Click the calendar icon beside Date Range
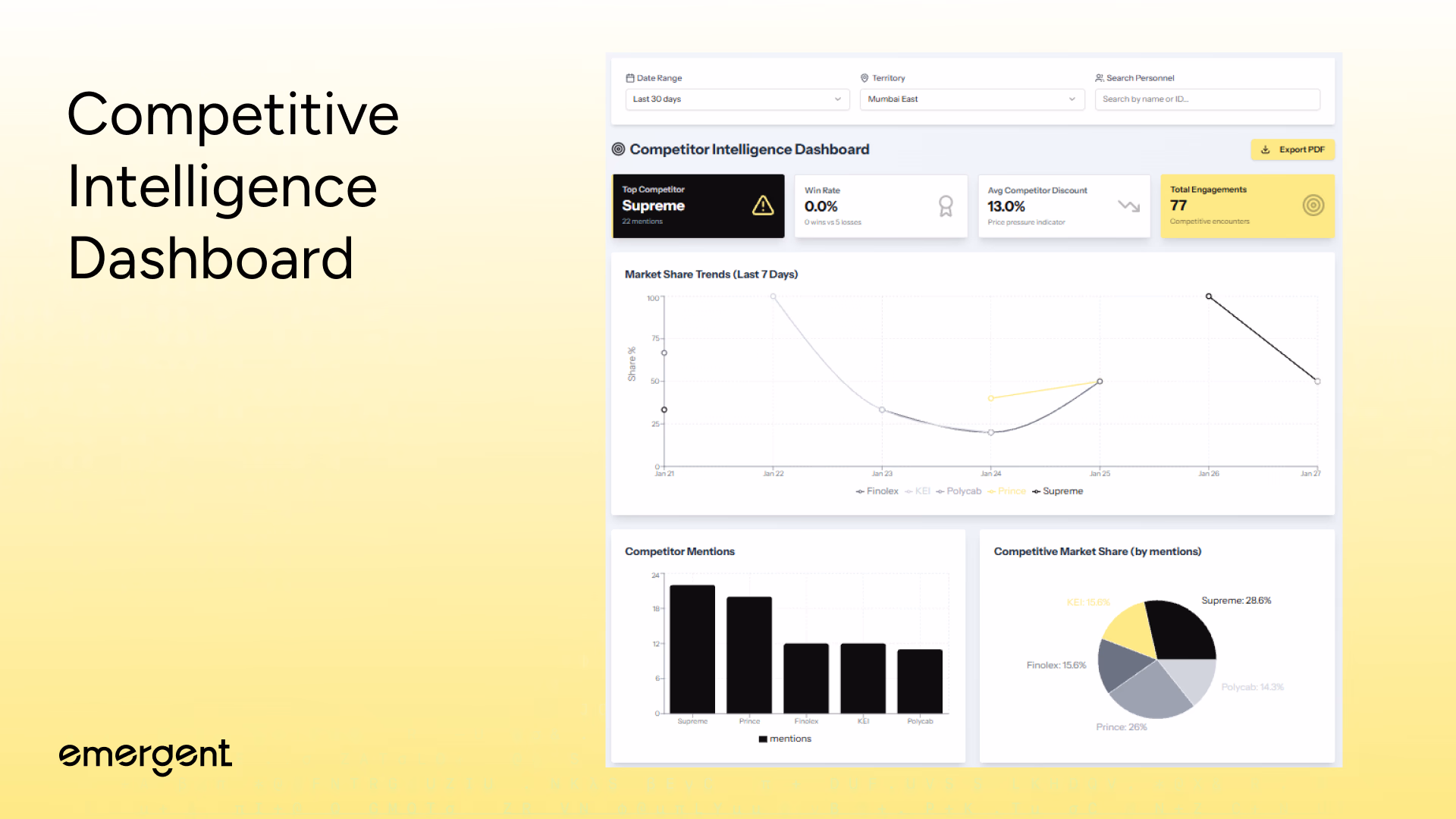 pyautogui.click(x=629, y=78)
